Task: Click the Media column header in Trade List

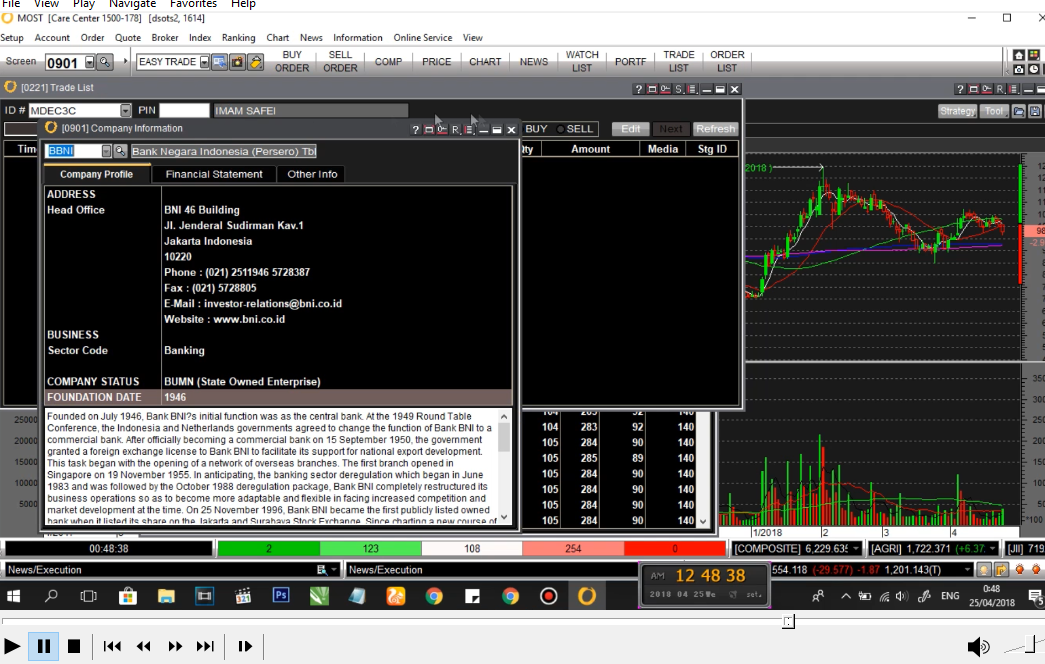Action: coord(662,149)
